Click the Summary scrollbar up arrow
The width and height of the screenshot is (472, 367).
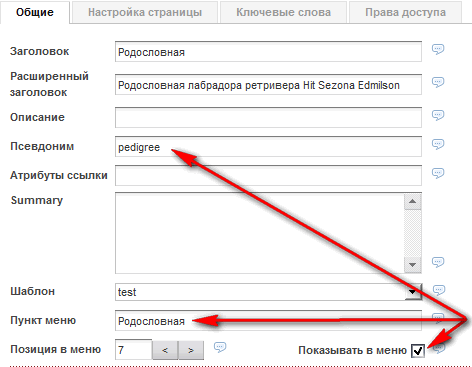(x=413, y=201)
